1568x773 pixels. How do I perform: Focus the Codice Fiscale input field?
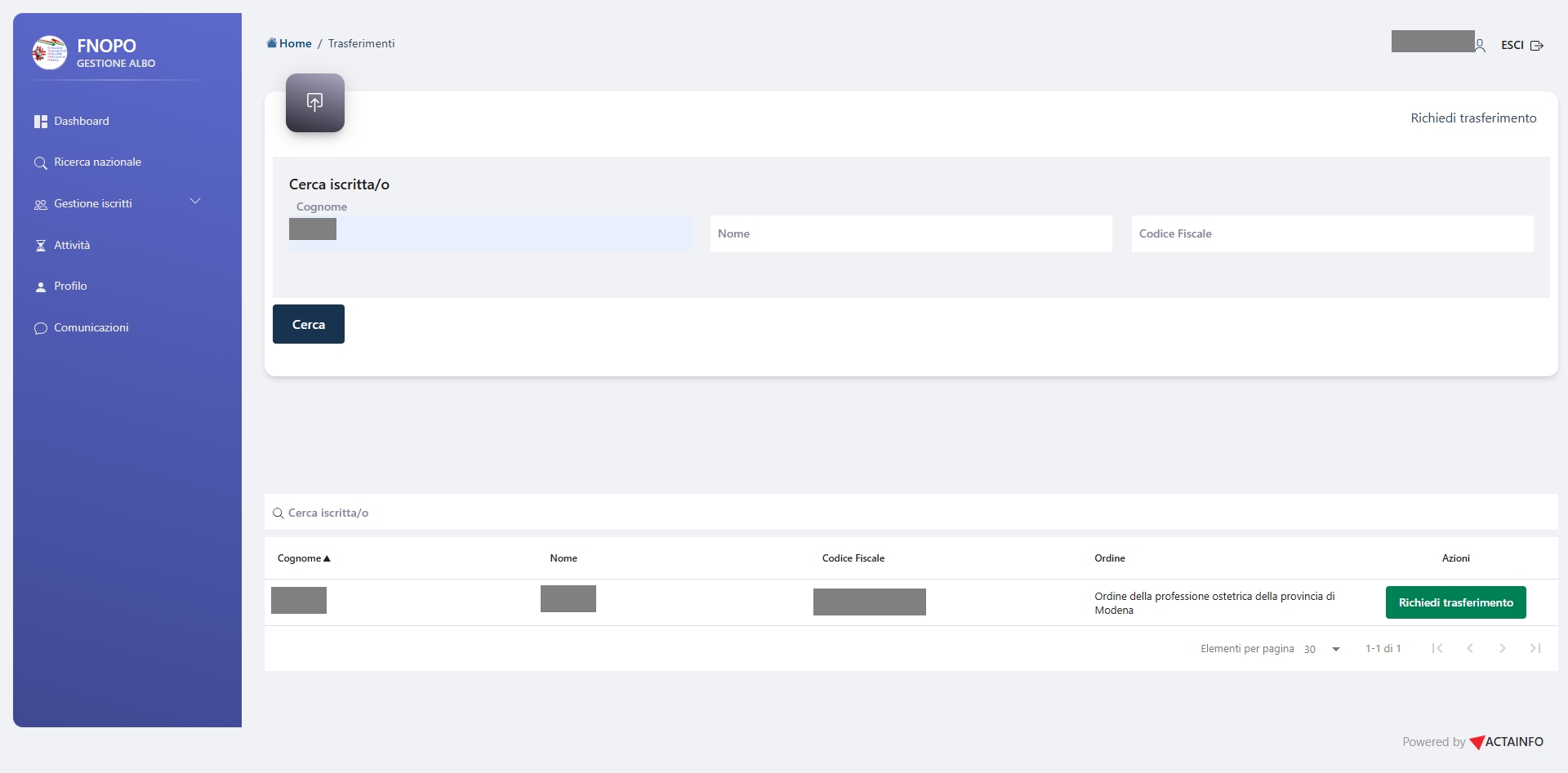[x=1331, y=233]
